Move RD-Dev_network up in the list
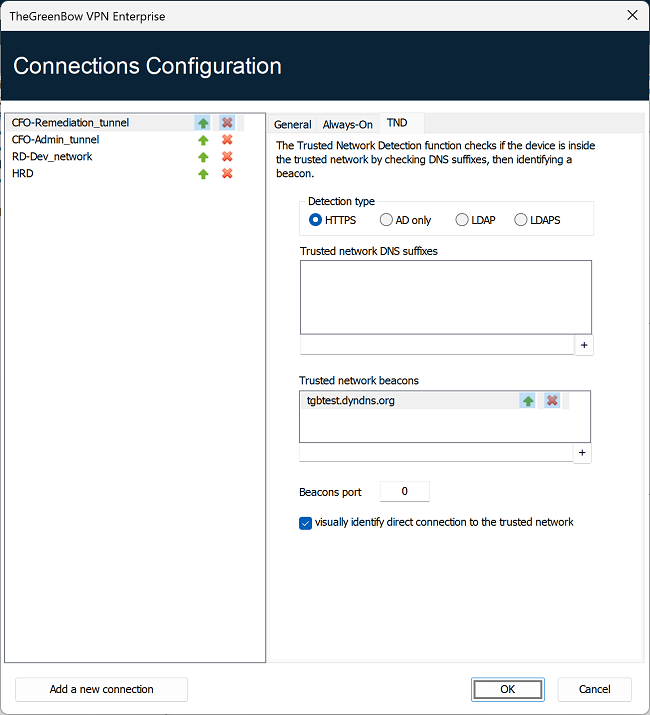Viewport: 650px width, 715px height. [203, 157]
